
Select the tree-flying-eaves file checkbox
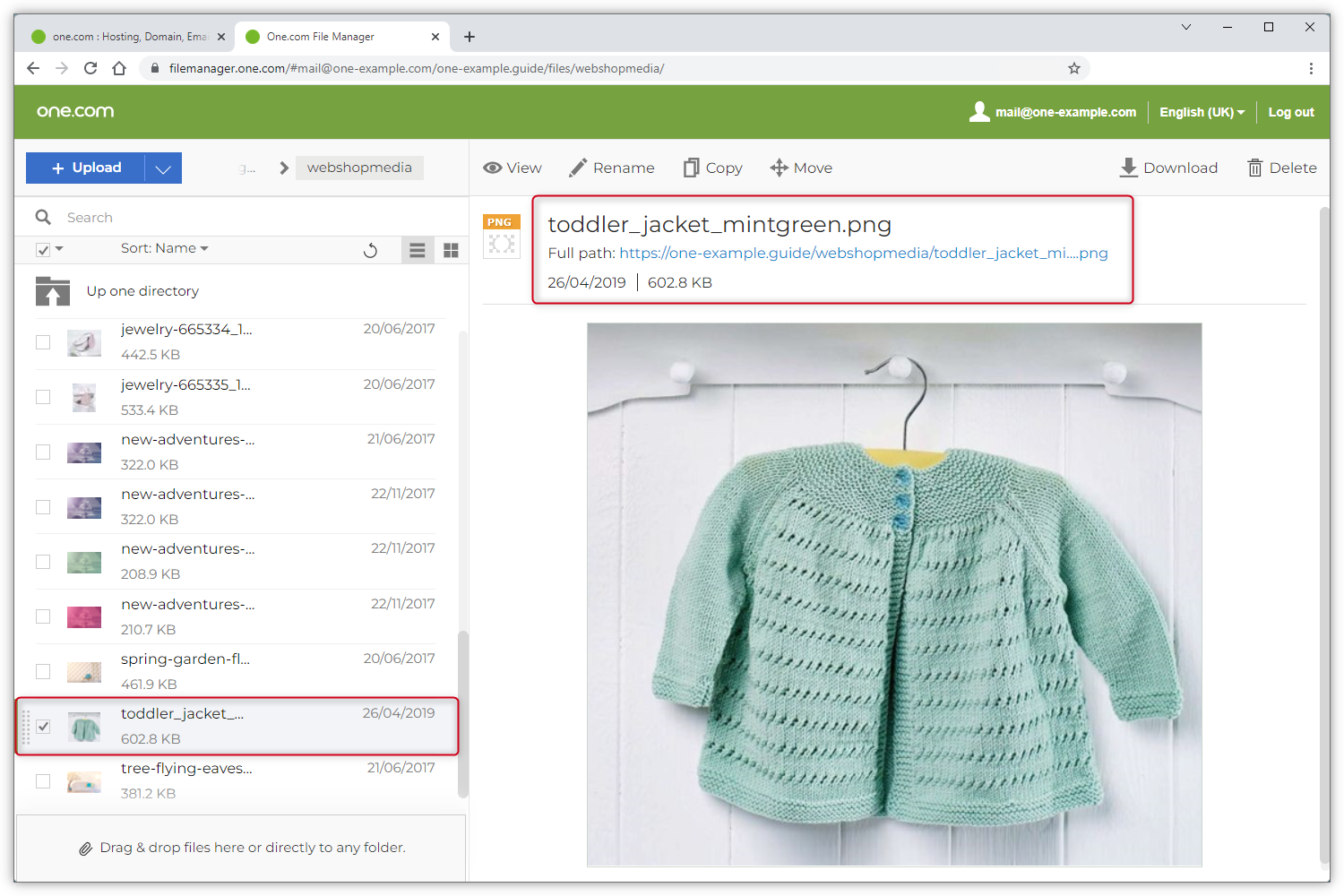pyautogui.click(x=43, y=781)
